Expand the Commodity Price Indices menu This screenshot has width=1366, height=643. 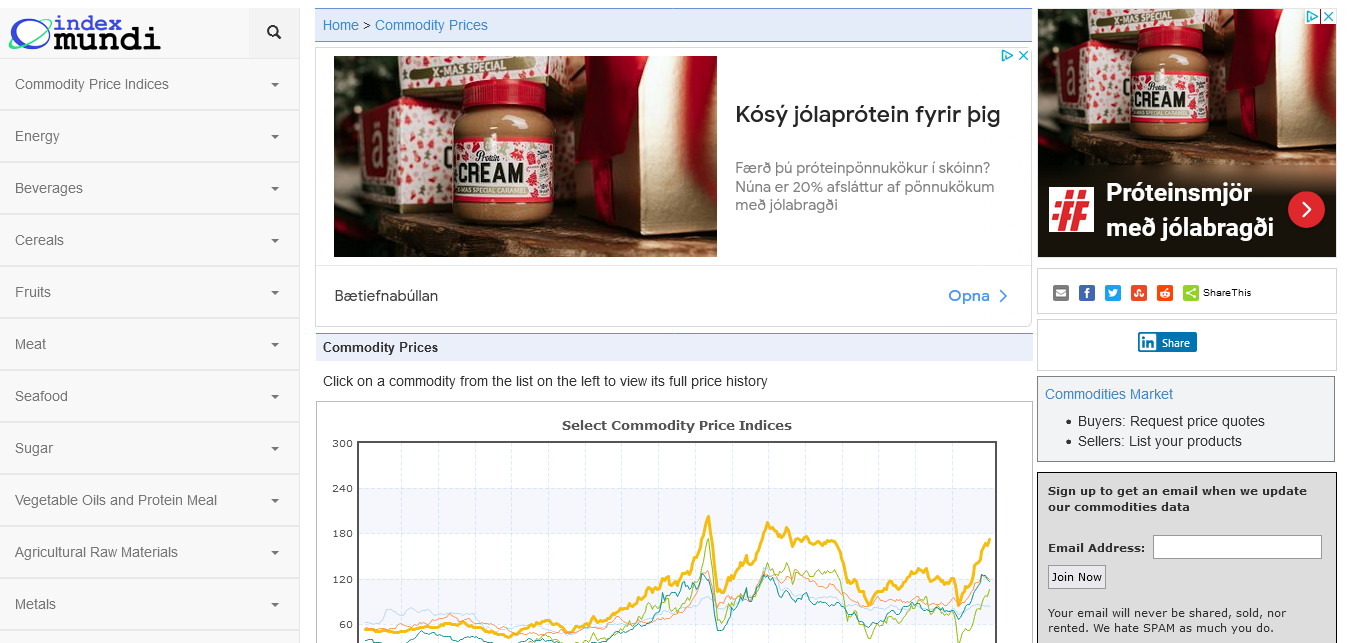pos(149,85)
